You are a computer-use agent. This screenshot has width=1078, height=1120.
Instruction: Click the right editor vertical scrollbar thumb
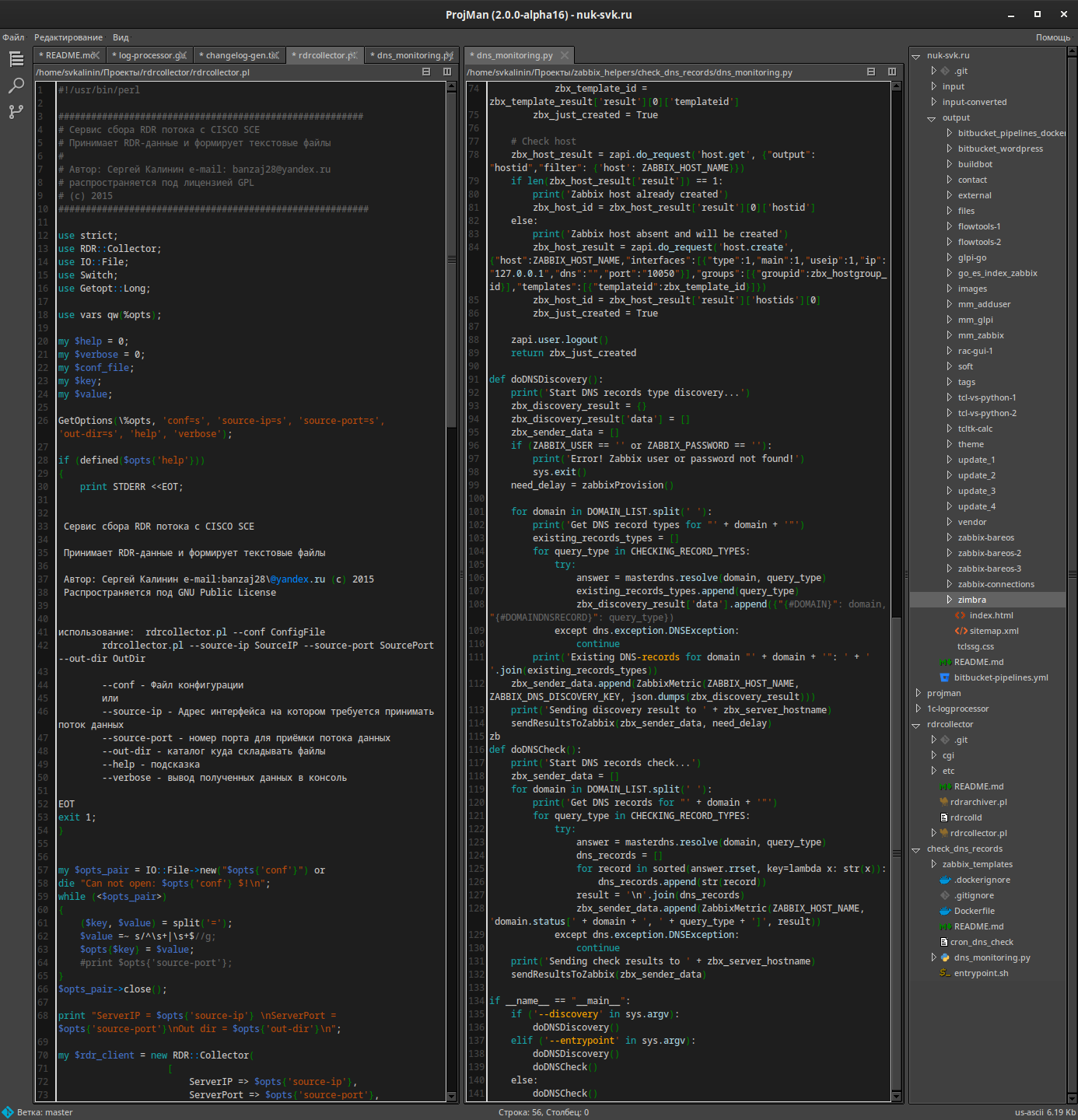pyautogui.click(x=896, y=852)
